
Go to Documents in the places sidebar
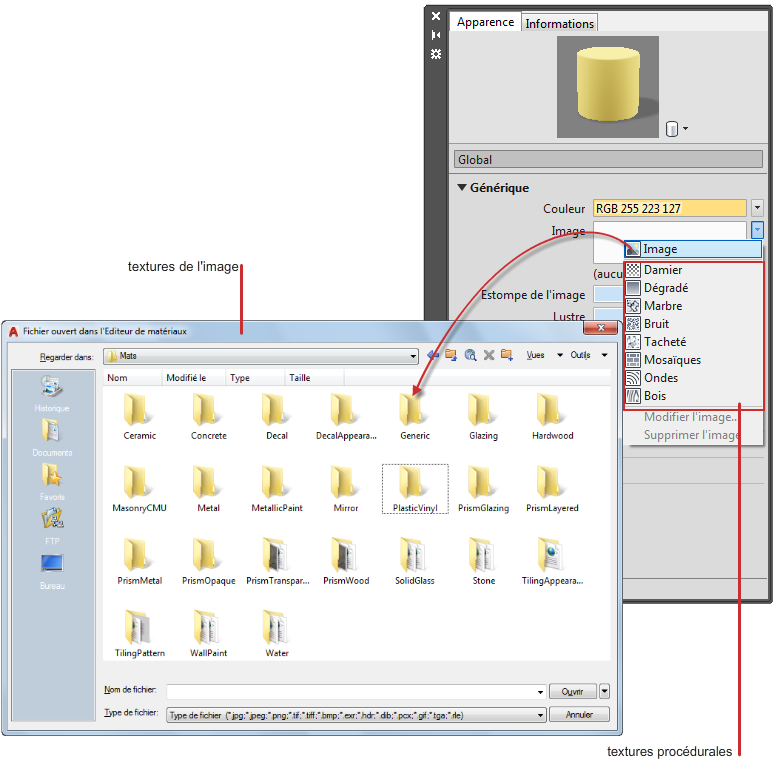pos(52,438)
